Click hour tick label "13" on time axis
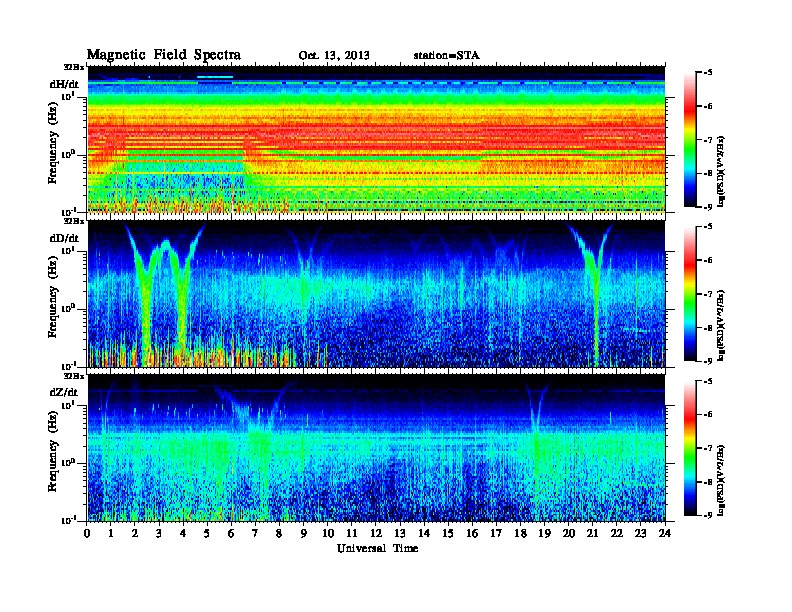The width and height of the screenshot is (792, 612). 400,533
